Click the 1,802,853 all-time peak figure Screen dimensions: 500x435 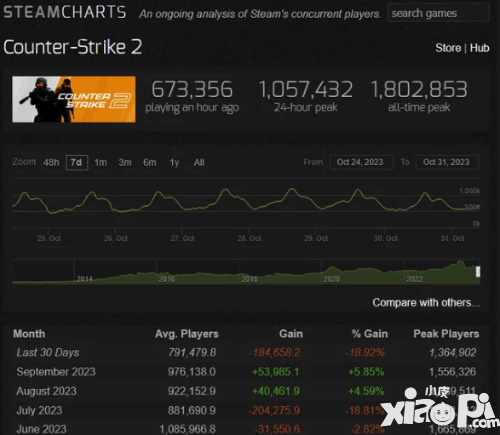(x=419, y=89)
